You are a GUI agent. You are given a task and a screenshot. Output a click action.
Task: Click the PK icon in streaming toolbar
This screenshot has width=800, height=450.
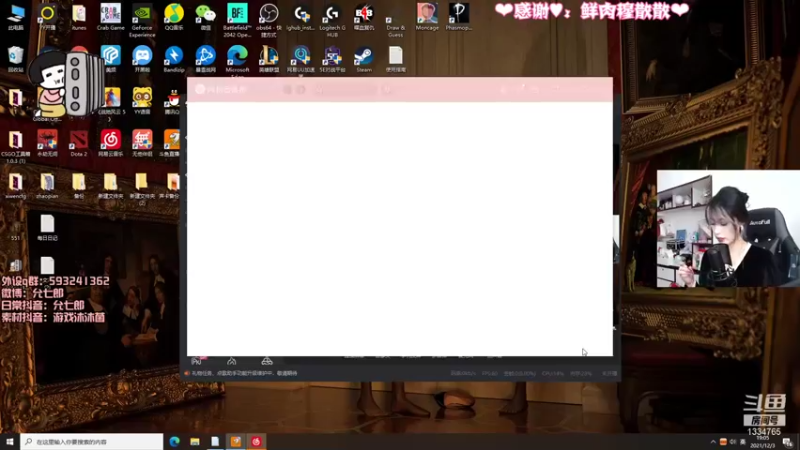click(197, 361)
